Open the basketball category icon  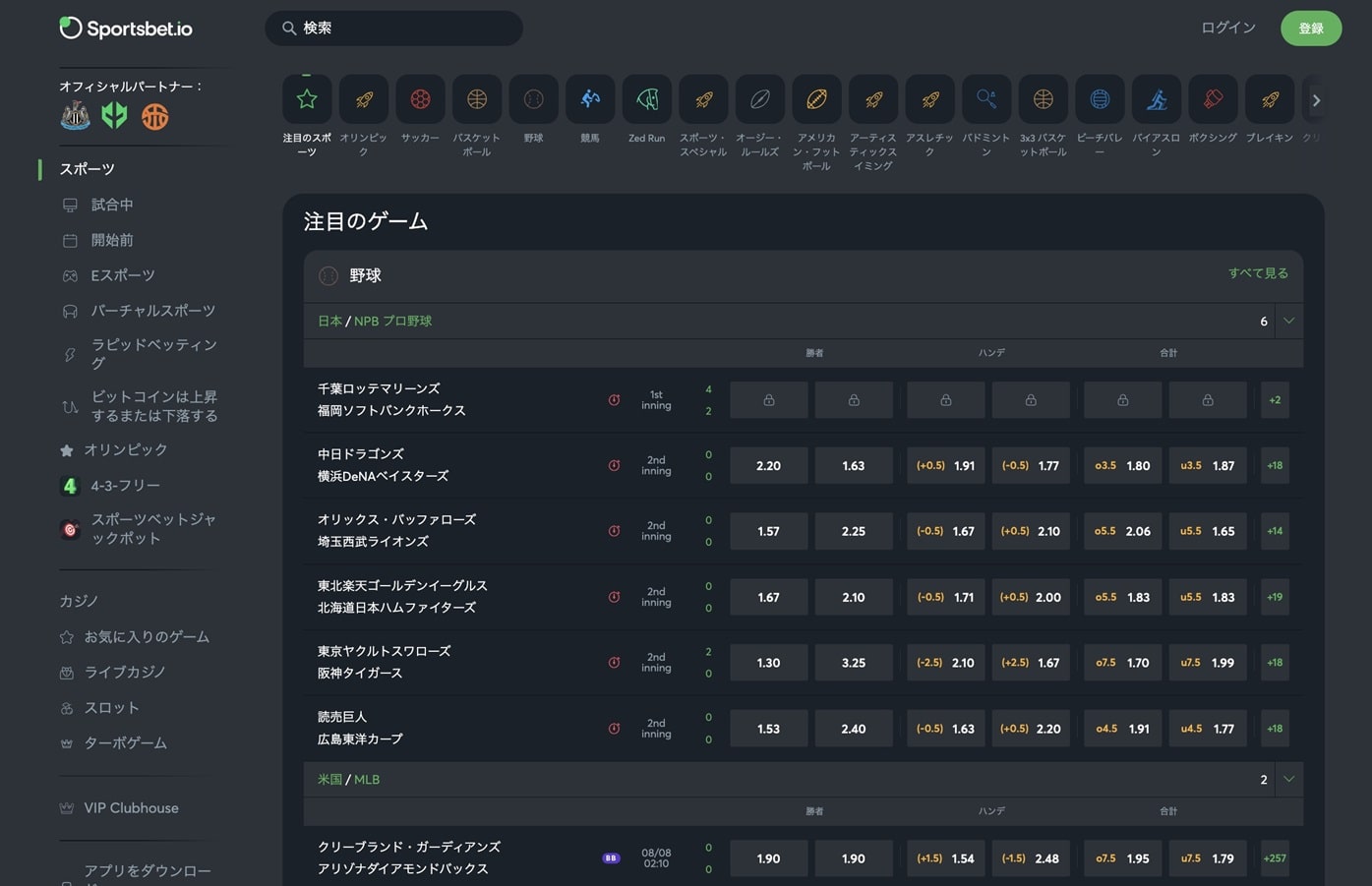point(477,99)
